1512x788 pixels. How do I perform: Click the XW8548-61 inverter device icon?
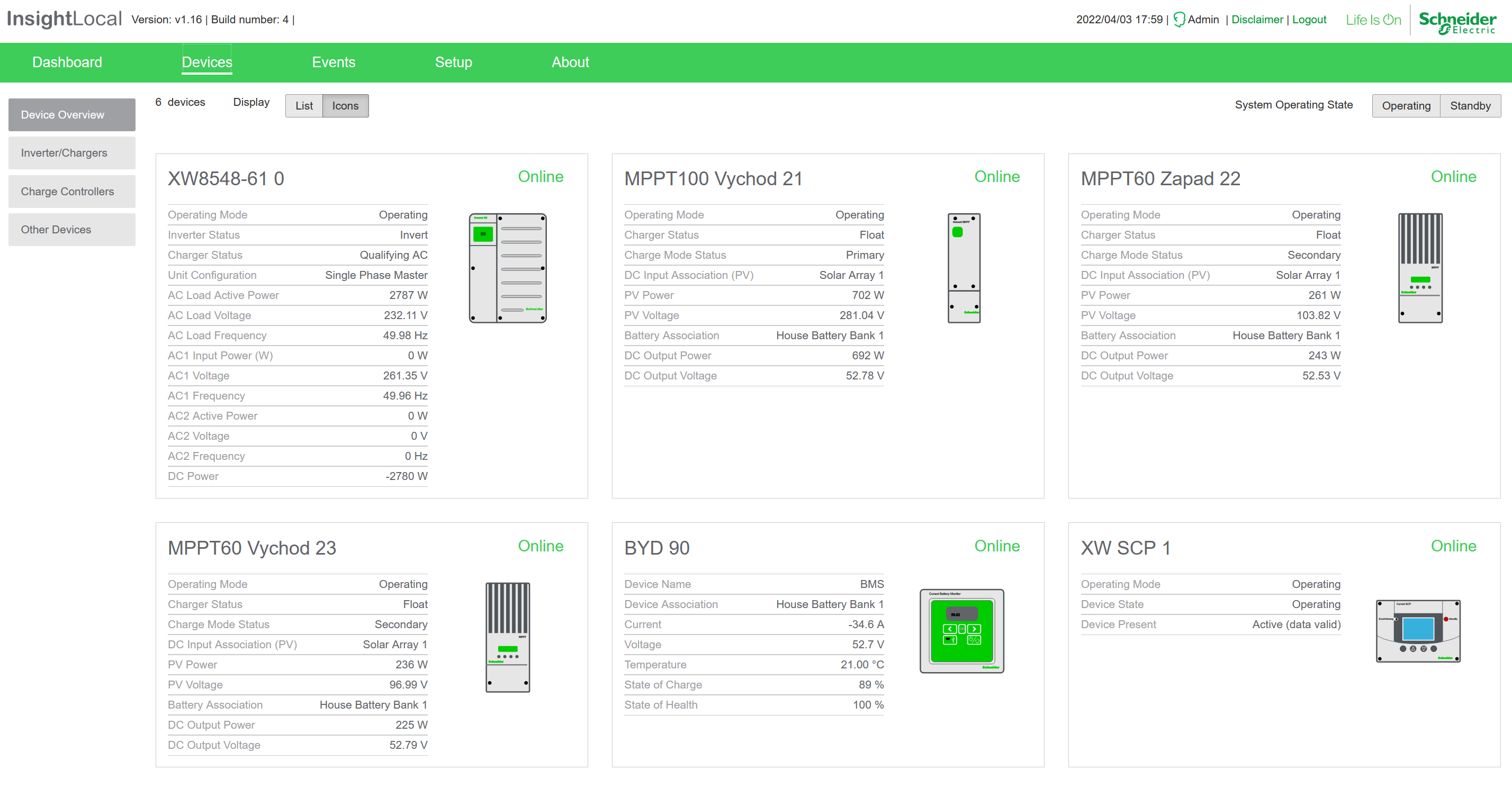(507, 268)
